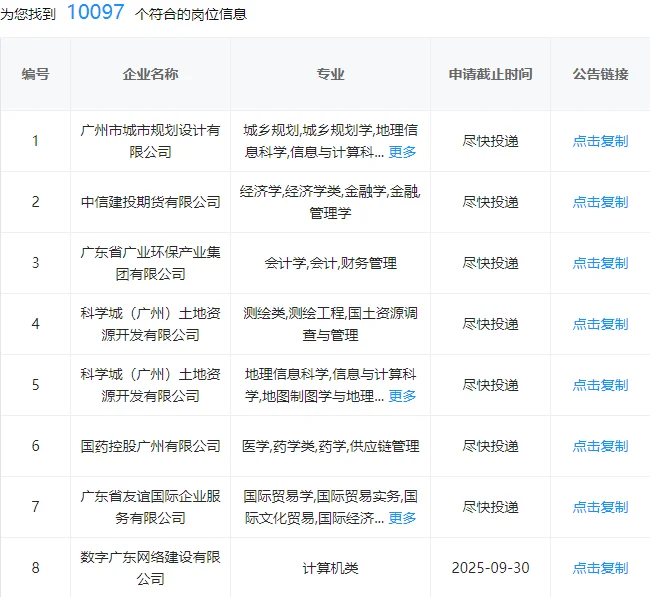650x597 pixels.
Task: Select 国药控股广州有限公司 company name
Action: click(150, 446)
